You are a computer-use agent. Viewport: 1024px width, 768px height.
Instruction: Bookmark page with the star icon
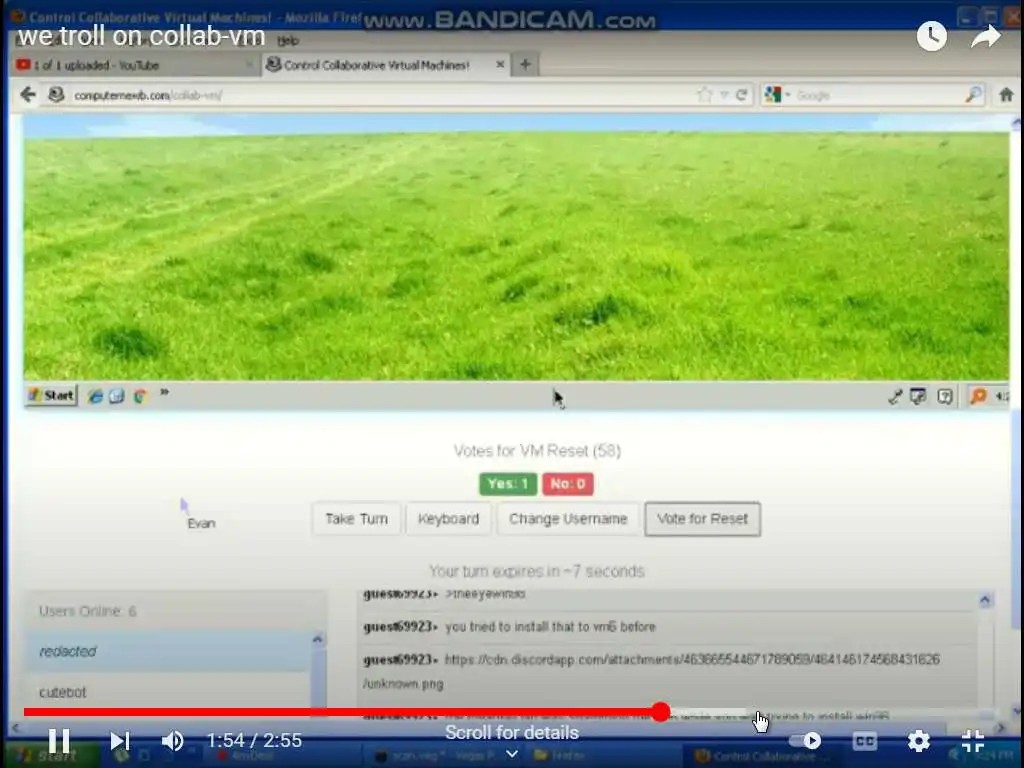click(704, 95)
